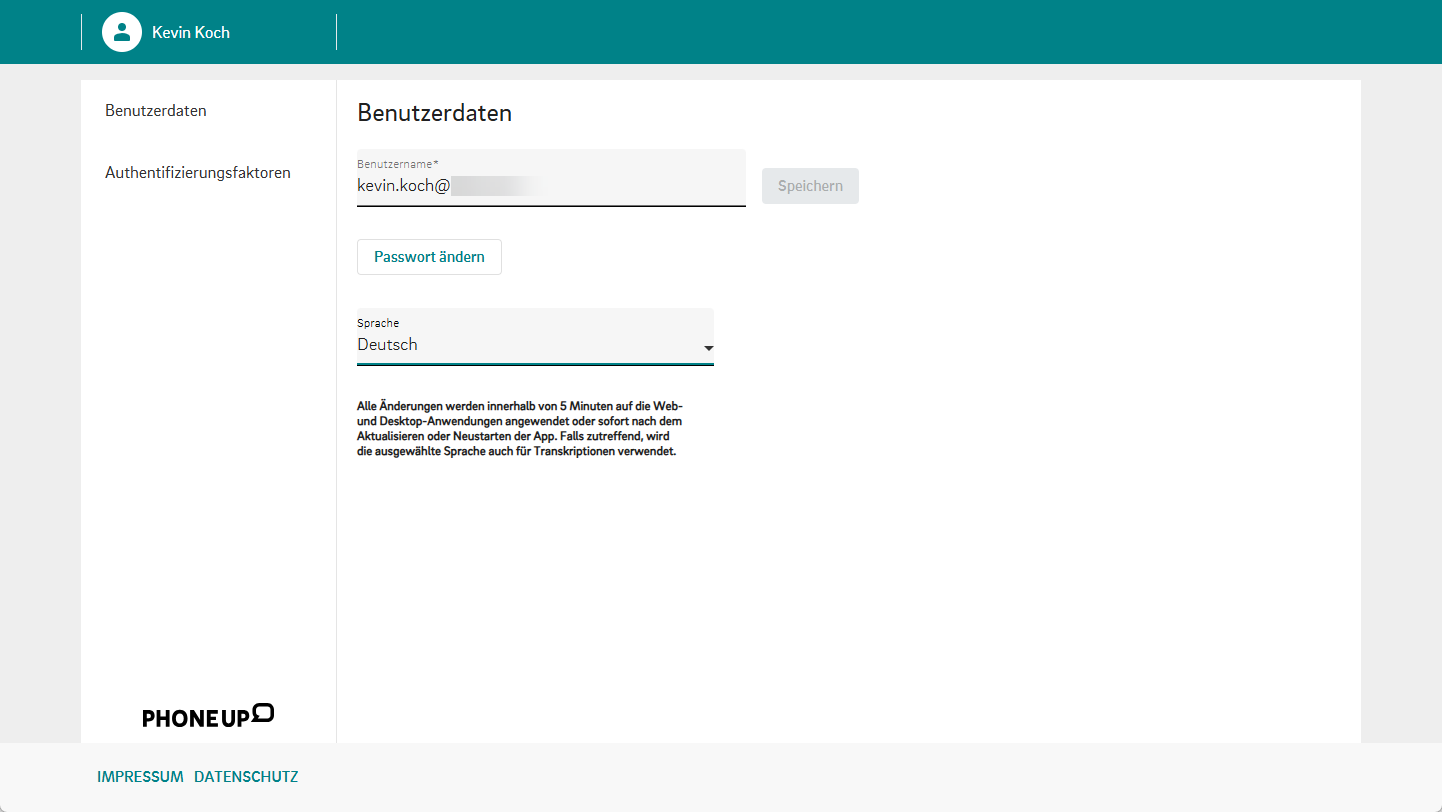Click the language change notice paragraph
This screenshot has height=812, width=1442.
tap(520, 428)
